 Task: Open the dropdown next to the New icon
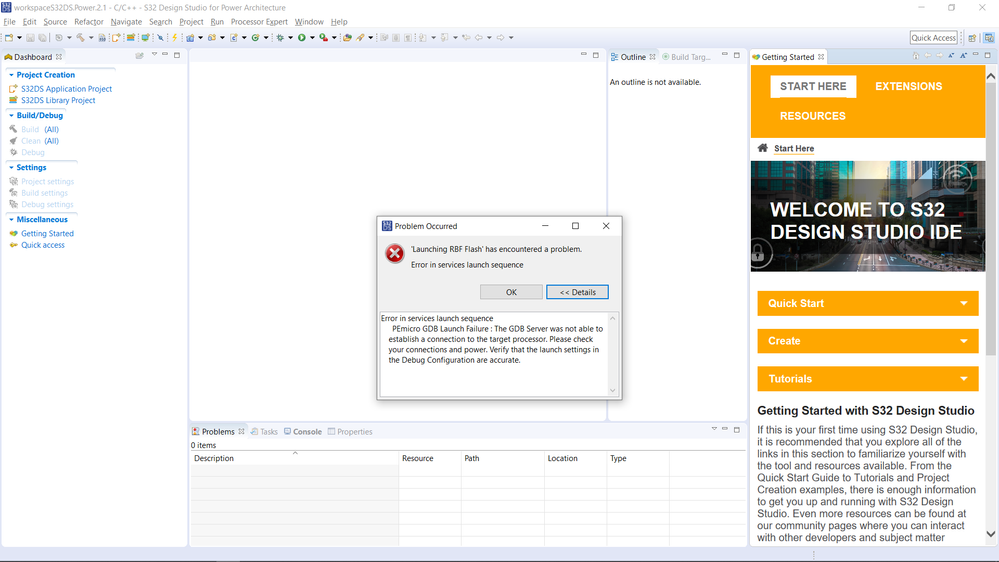tap(19, 38)
